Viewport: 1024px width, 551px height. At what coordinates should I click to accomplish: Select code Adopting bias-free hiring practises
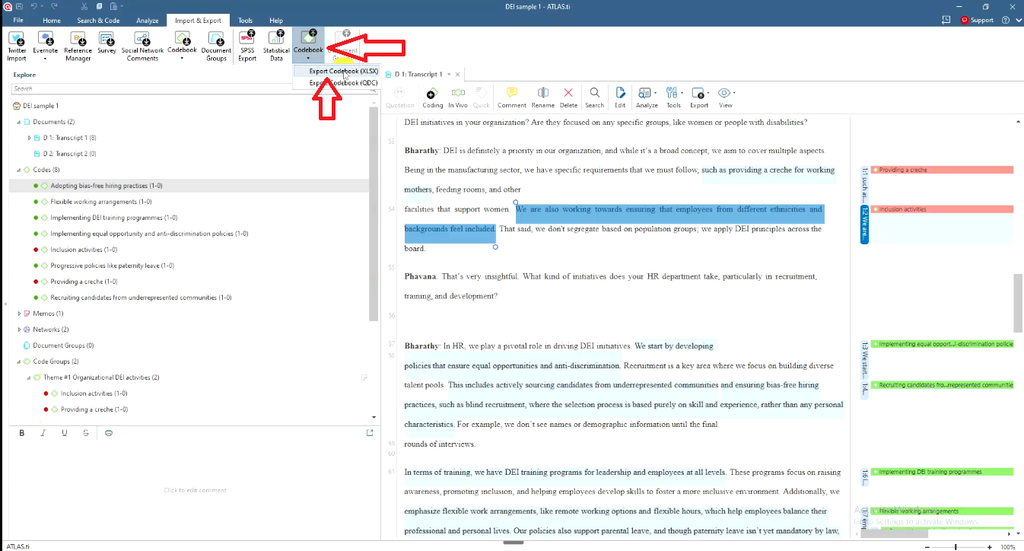(x=106, y=185)
